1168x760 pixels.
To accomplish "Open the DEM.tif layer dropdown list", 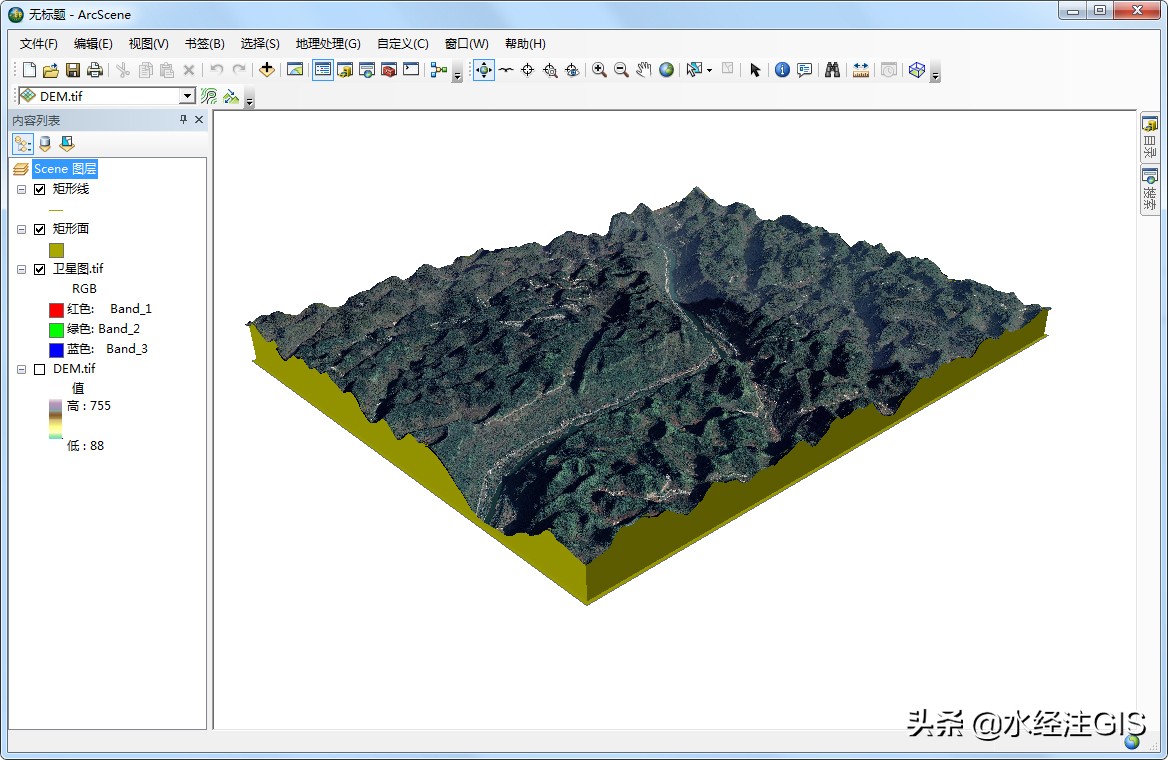I will click(186, 96).
